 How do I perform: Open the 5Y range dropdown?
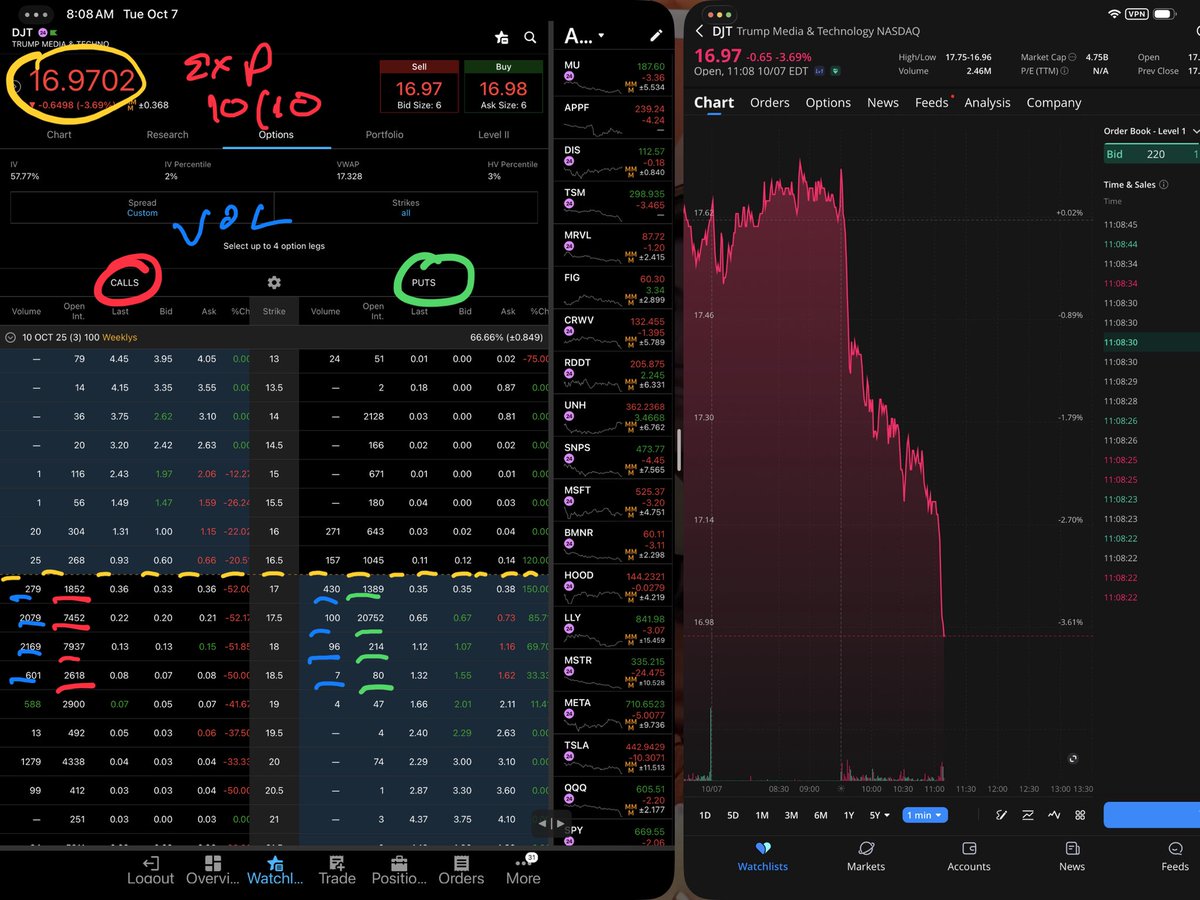(x=879, y=815)
